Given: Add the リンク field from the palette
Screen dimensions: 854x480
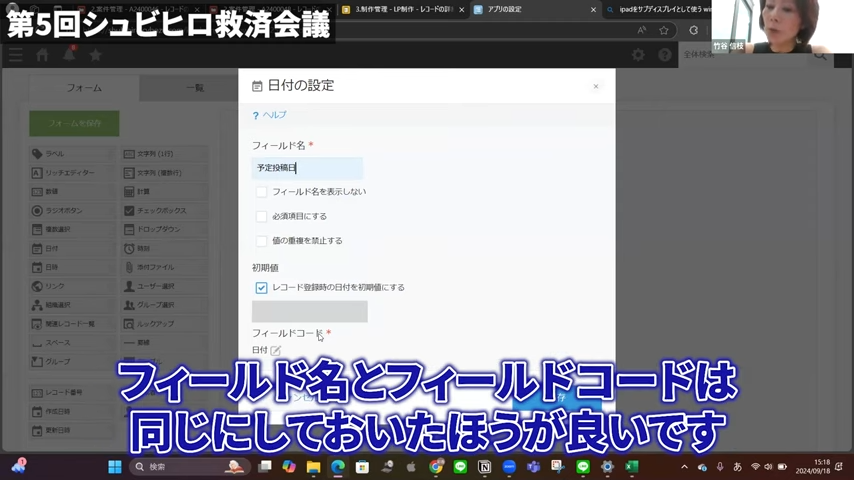Looking at the screenshot, I should [x=72, y=286].
